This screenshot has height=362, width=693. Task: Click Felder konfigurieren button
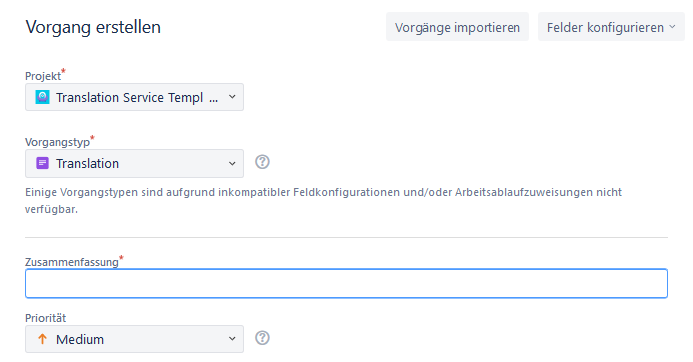pyautogui.click(x=611, y=27)
